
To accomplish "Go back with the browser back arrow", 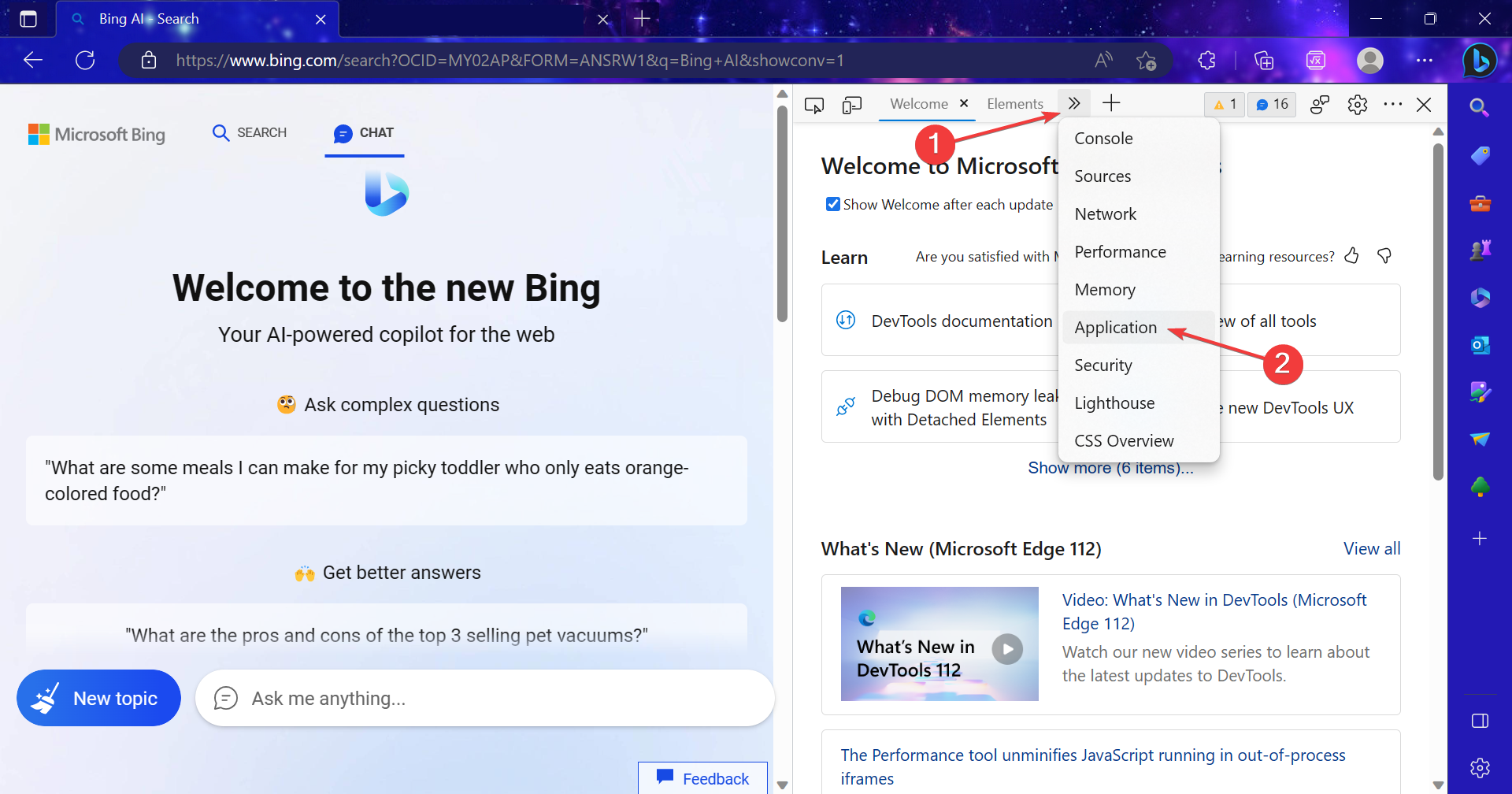I will click(33, 61).
